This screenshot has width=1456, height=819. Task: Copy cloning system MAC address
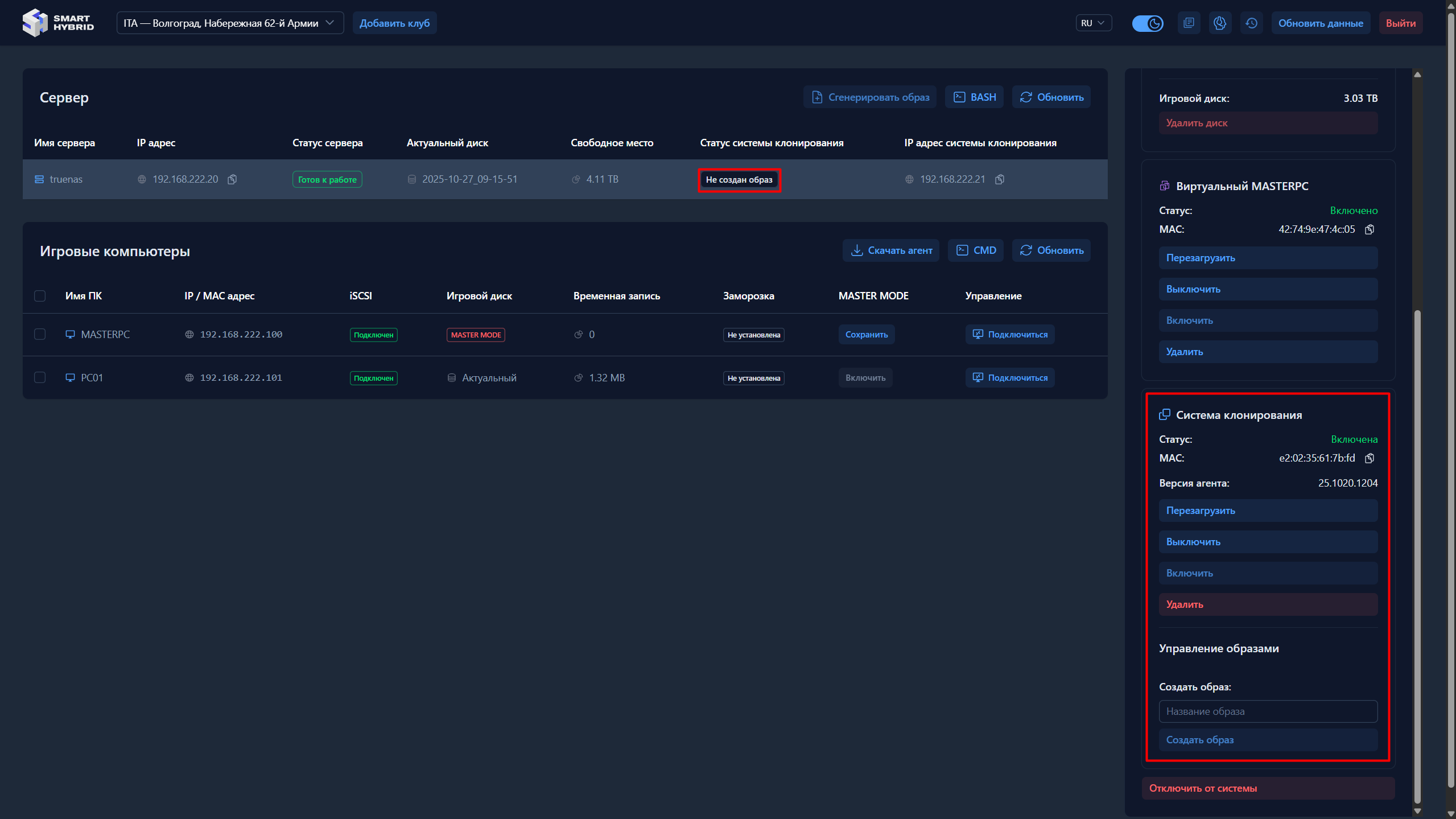pos(1370,458)
